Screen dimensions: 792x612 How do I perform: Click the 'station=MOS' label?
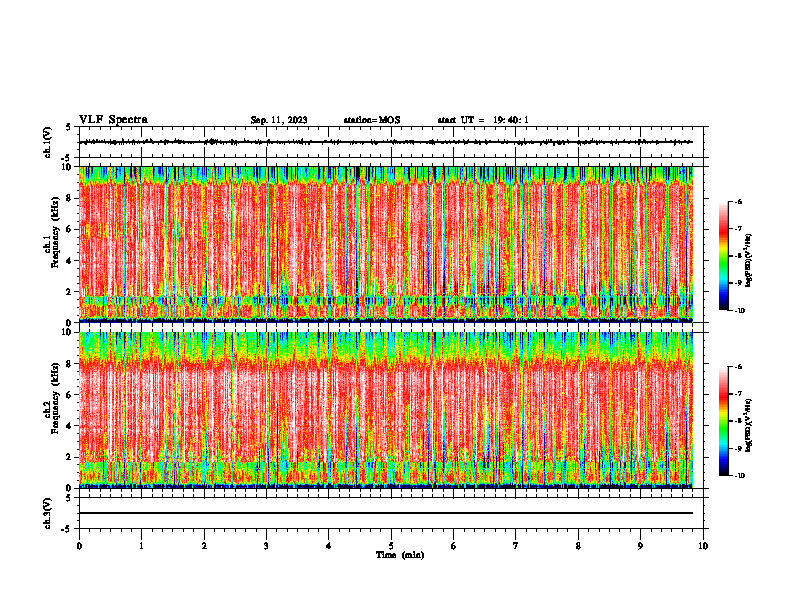372,120
